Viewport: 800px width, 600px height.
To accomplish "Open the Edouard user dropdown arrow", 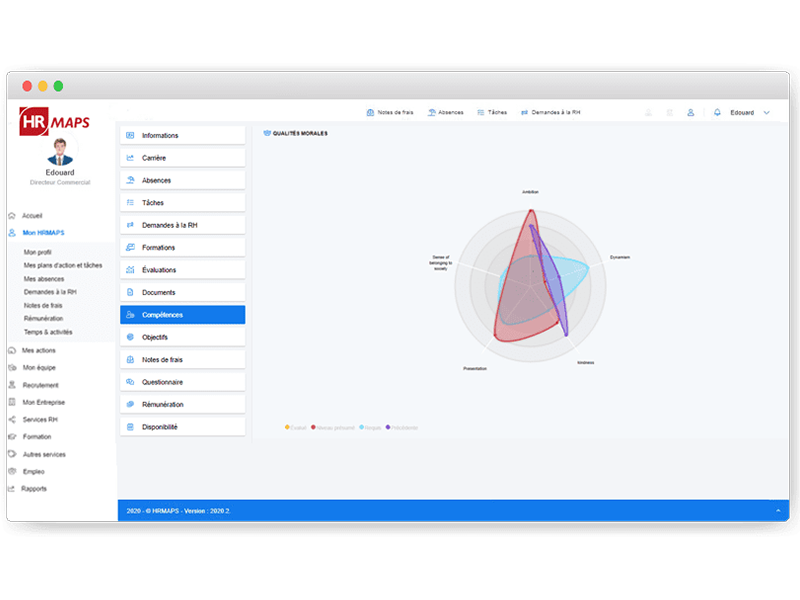I will pos(767,113).
